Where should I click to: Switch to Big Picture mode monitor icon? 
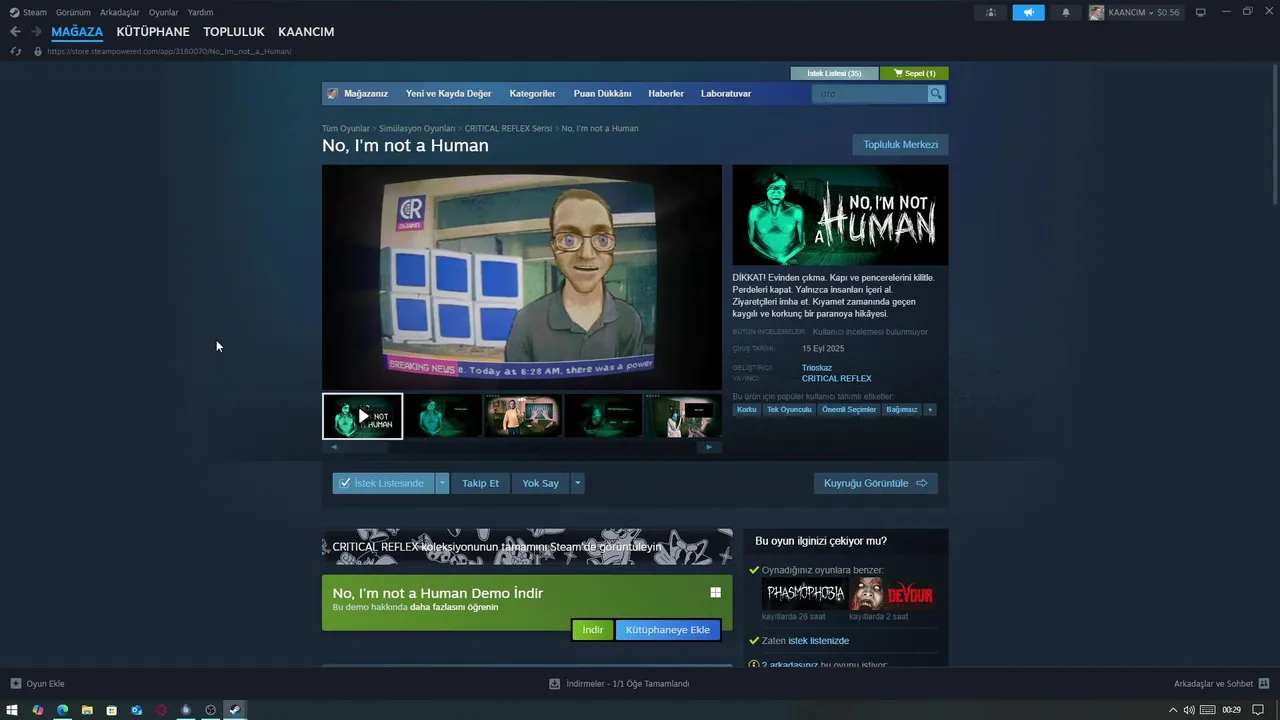pos(1200,12)
